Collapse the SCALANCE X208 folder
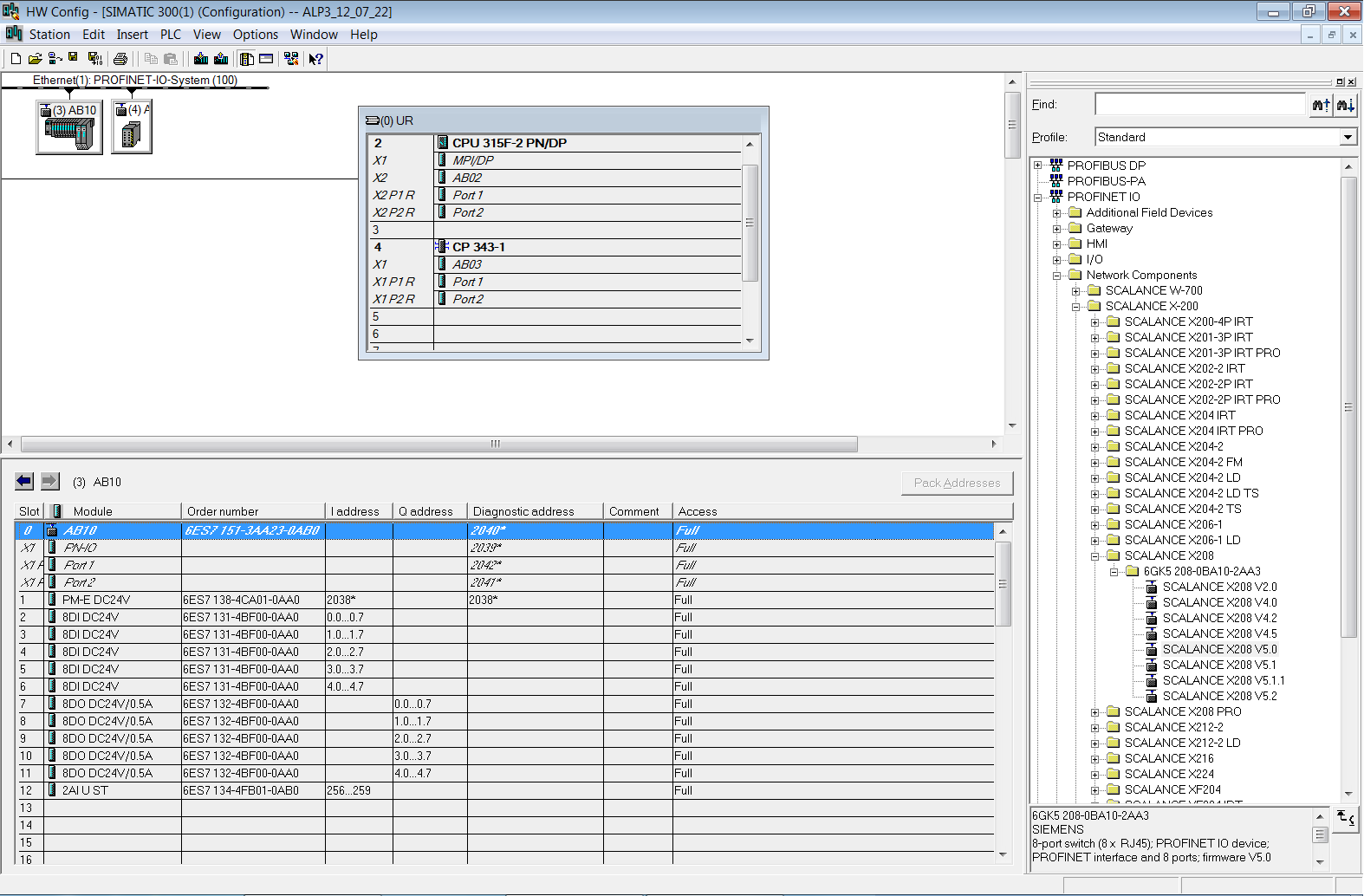The height and width of the screenshot is (896, 1364). pos(1094,556)
